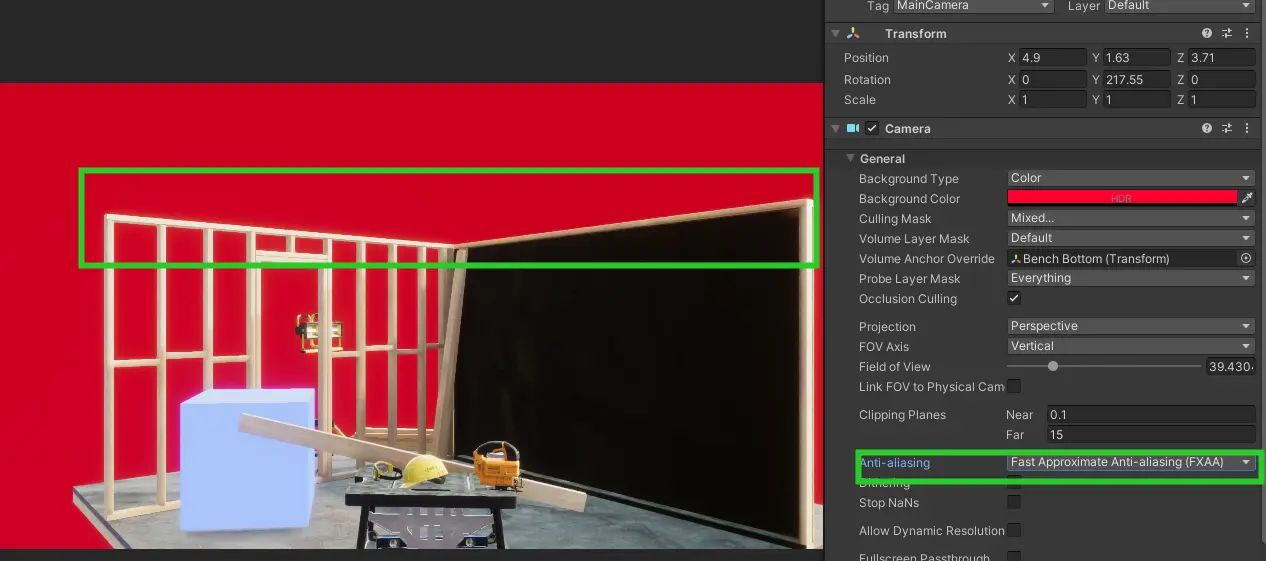
Task: Open the Tag dropdown showing MainCamera
Action: (x=973, y=6)
